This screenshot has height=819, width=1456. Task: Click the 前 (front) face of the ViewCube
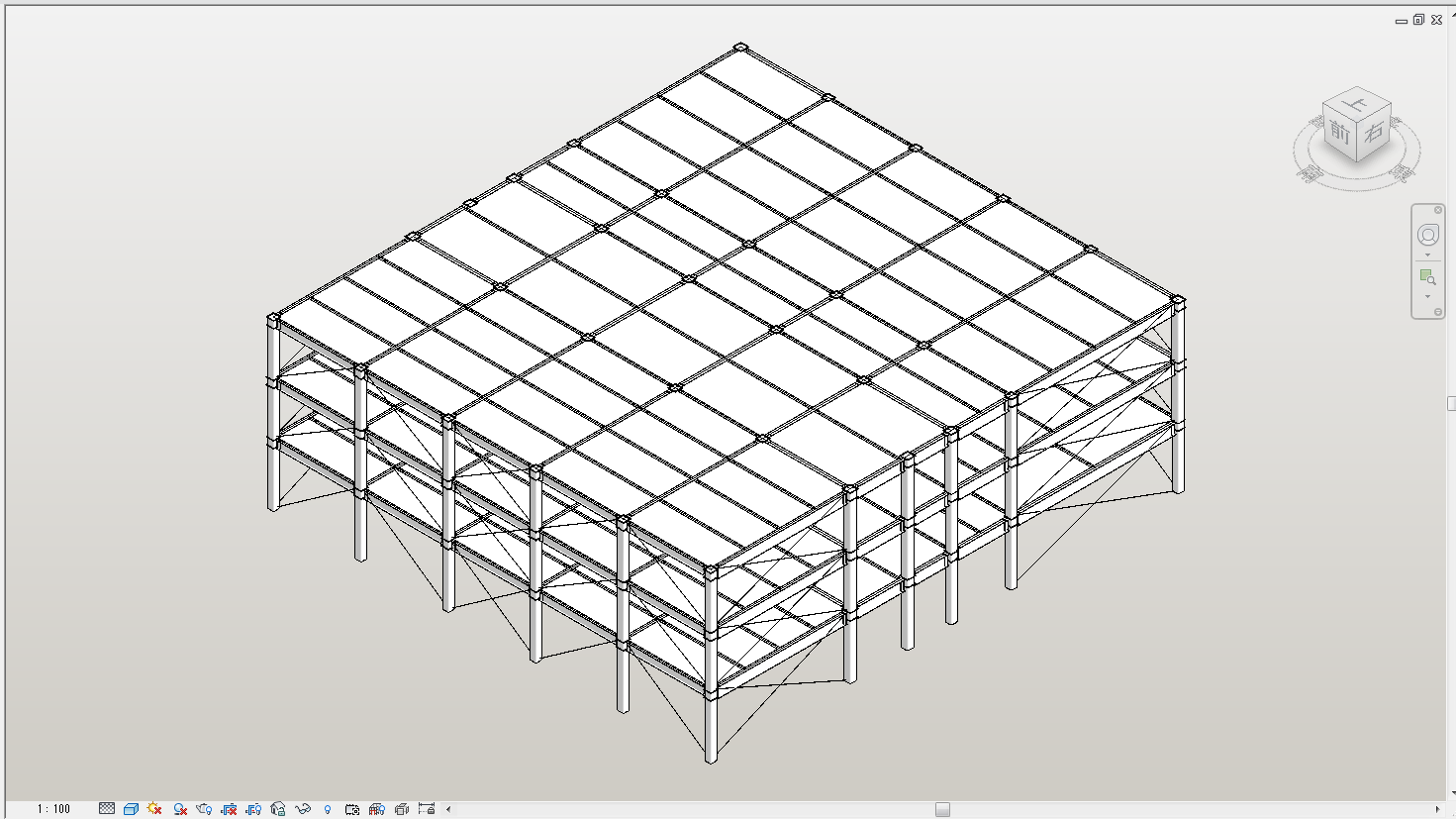(1340, 133)
